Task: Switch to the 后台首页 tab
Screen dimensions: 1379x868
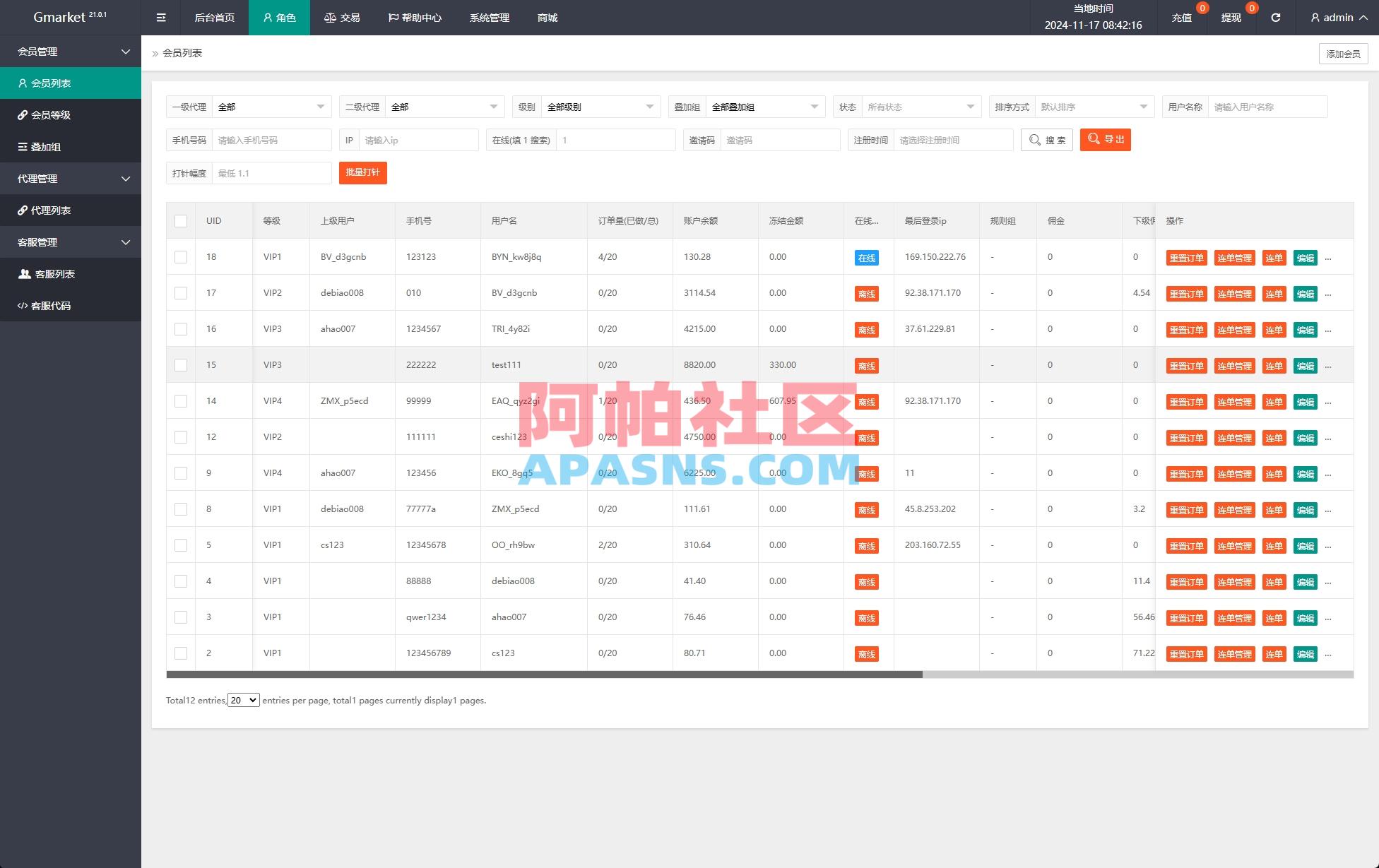Action: (213, 17)
